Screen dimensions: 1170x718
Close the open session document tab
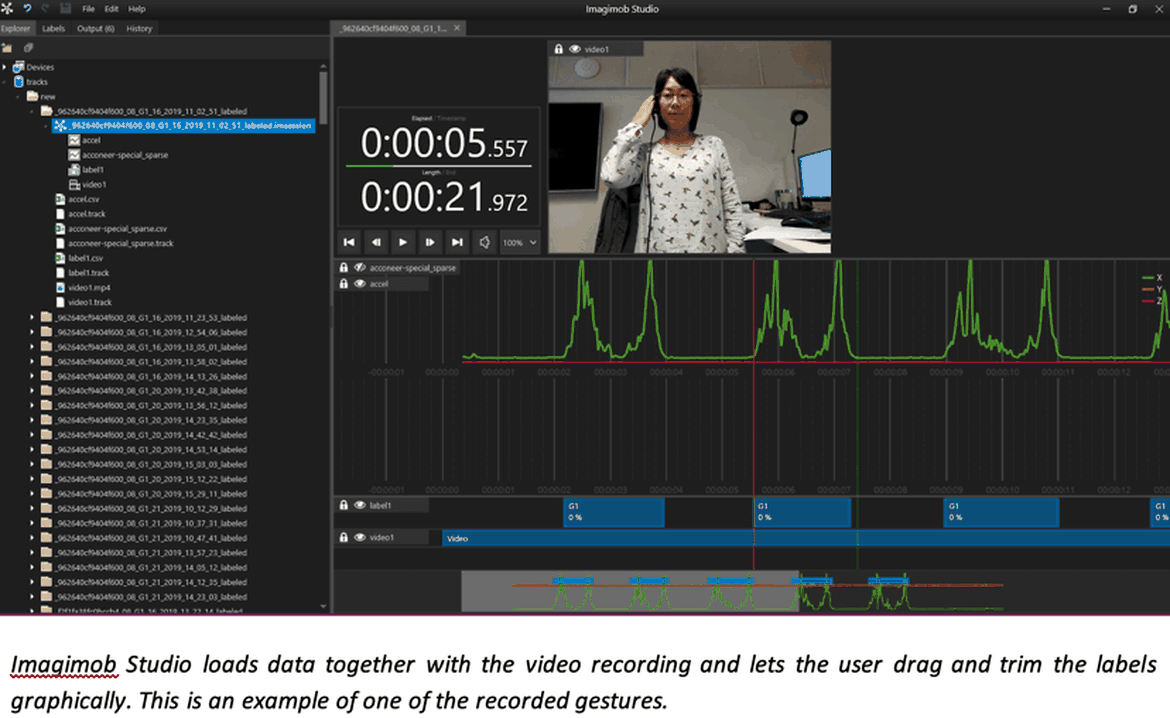point(457,28)
